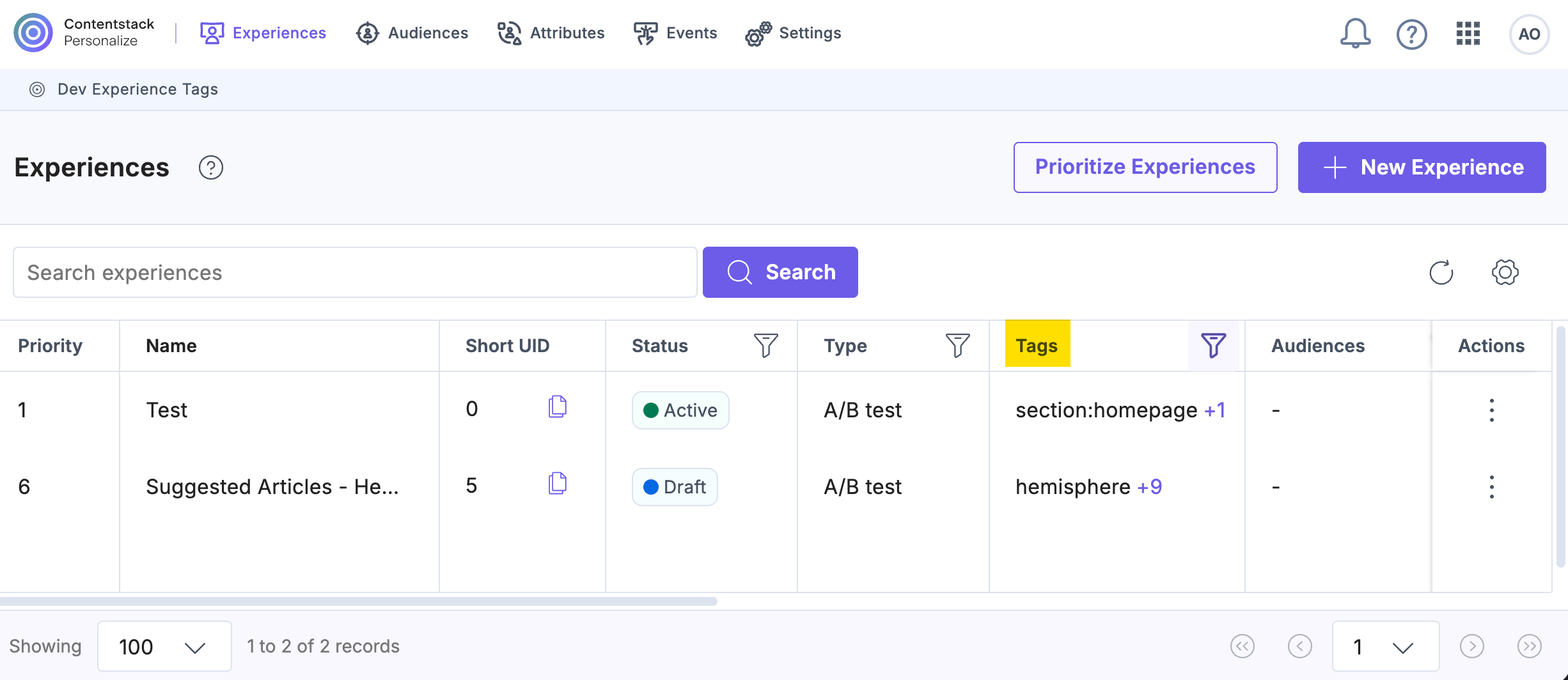Create a New Experience

1422,167
